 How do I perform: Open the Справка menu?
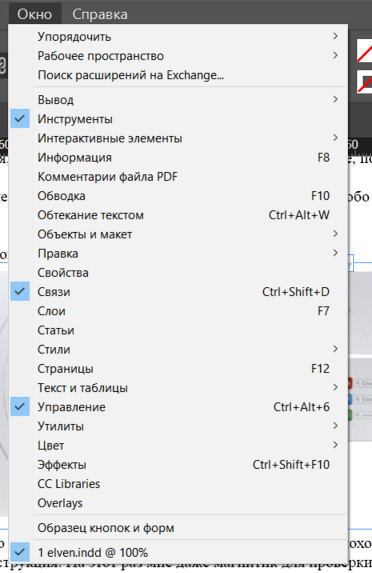pos(100,14)
